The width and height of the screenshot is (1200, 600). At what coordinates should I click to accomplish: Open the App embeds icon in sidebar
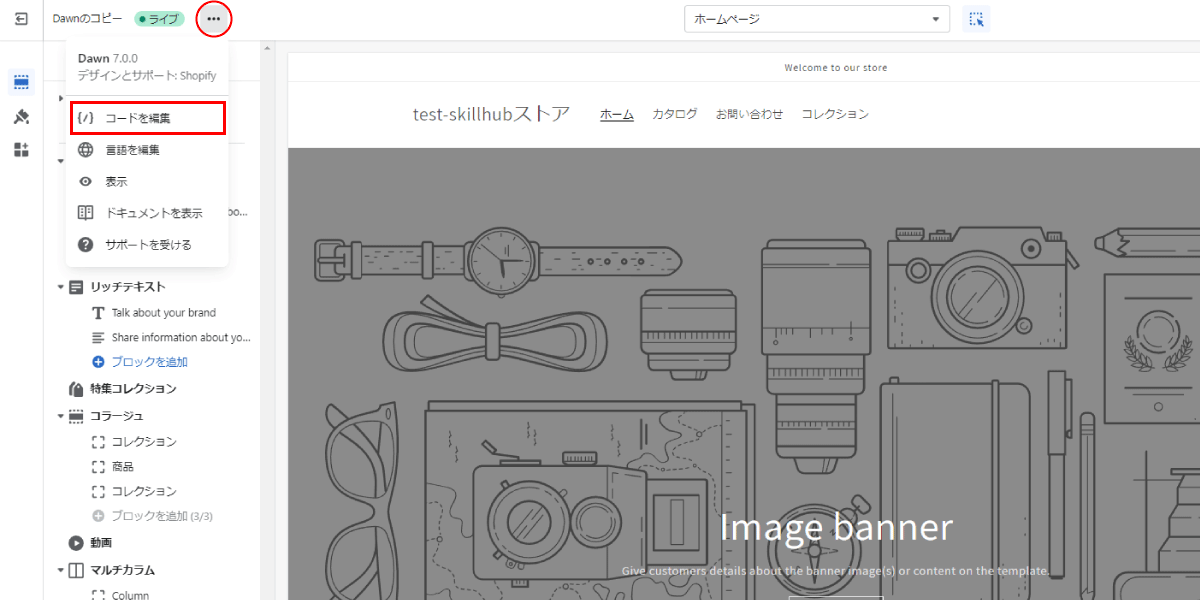point(21,150)
